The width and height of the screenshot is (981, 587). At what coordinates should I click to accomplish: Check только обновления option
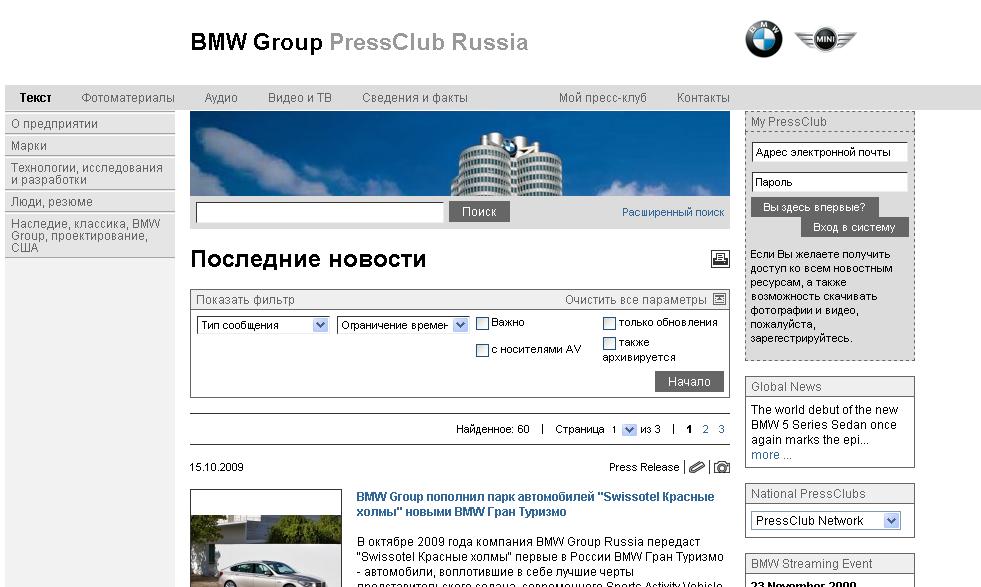pos(609,324)
